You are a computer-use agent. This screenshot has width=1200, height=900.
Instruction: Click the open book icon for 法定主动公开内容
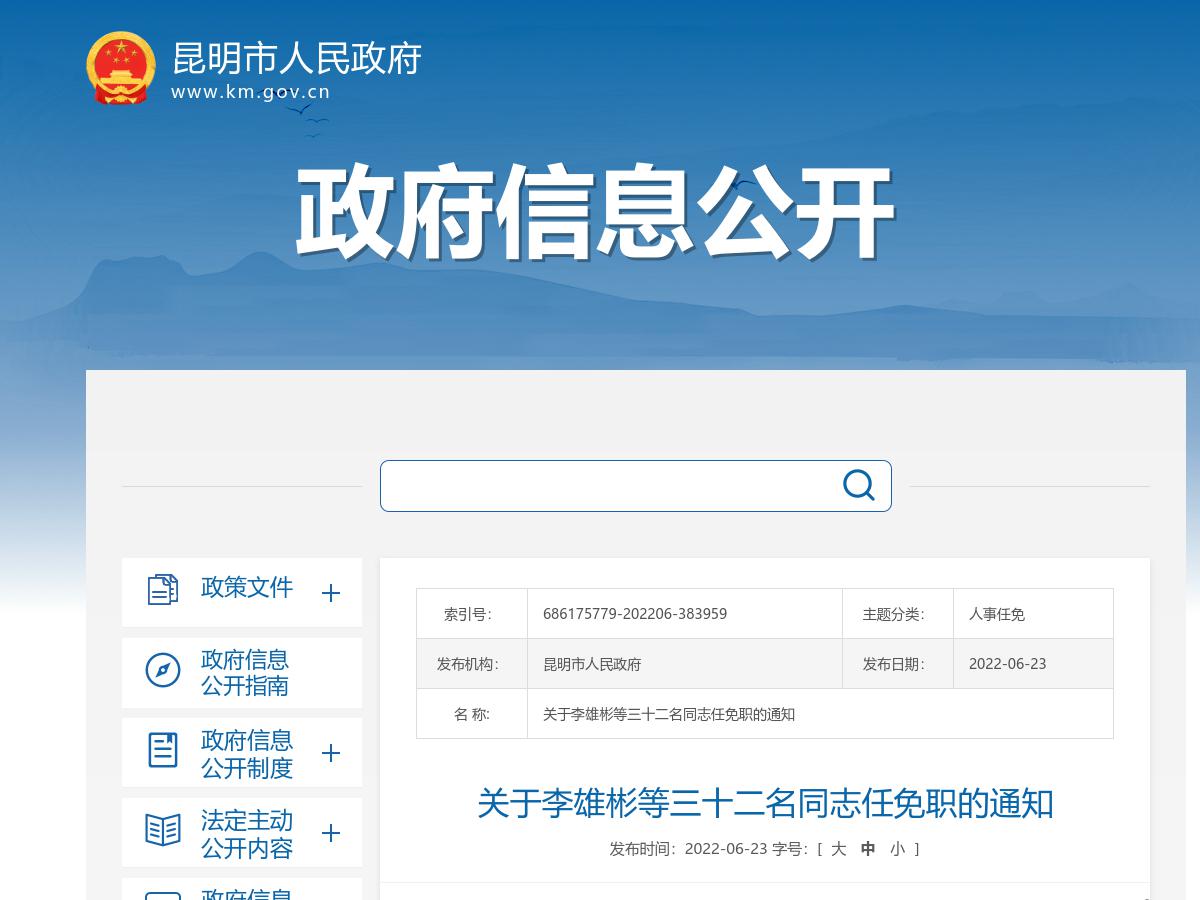click(x=163, y=832)
